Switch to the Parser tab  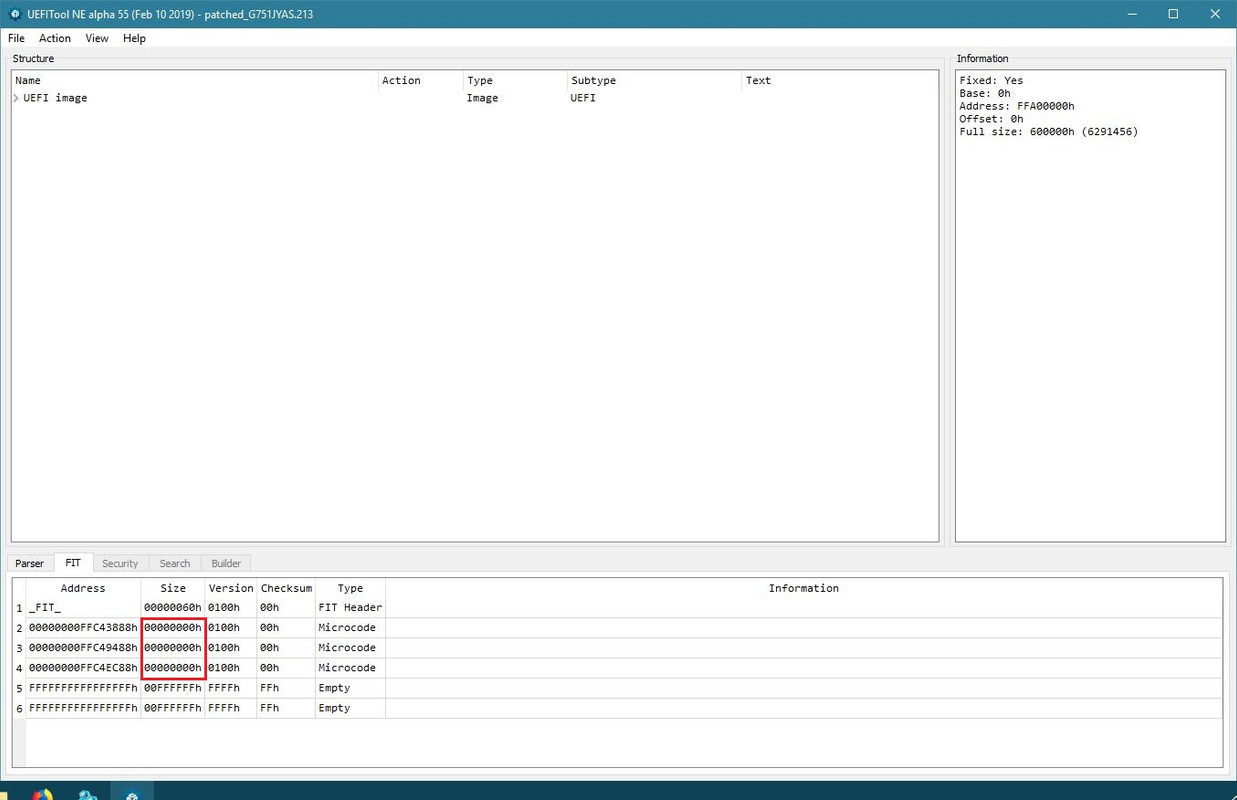pyautogui.click(x=30, y=563)
